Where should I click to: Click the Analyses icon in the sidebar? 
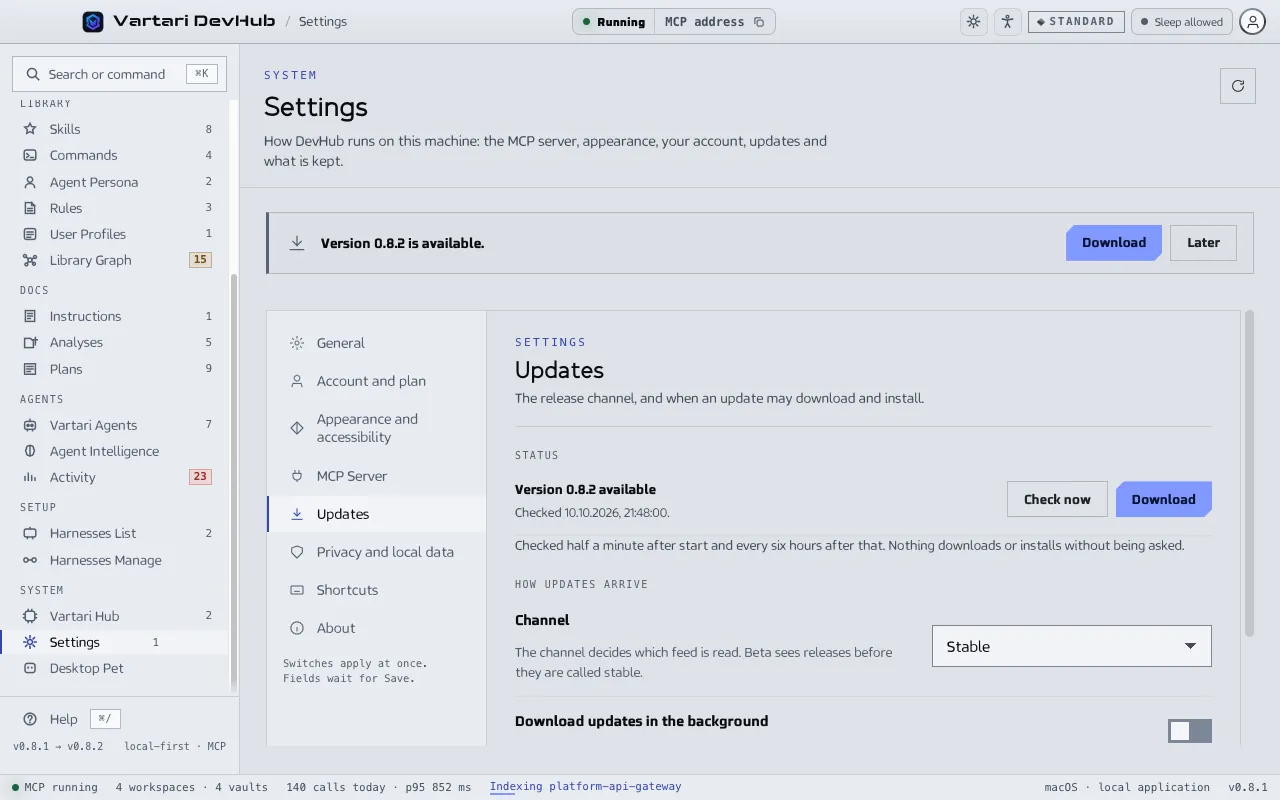click(30, 342)
